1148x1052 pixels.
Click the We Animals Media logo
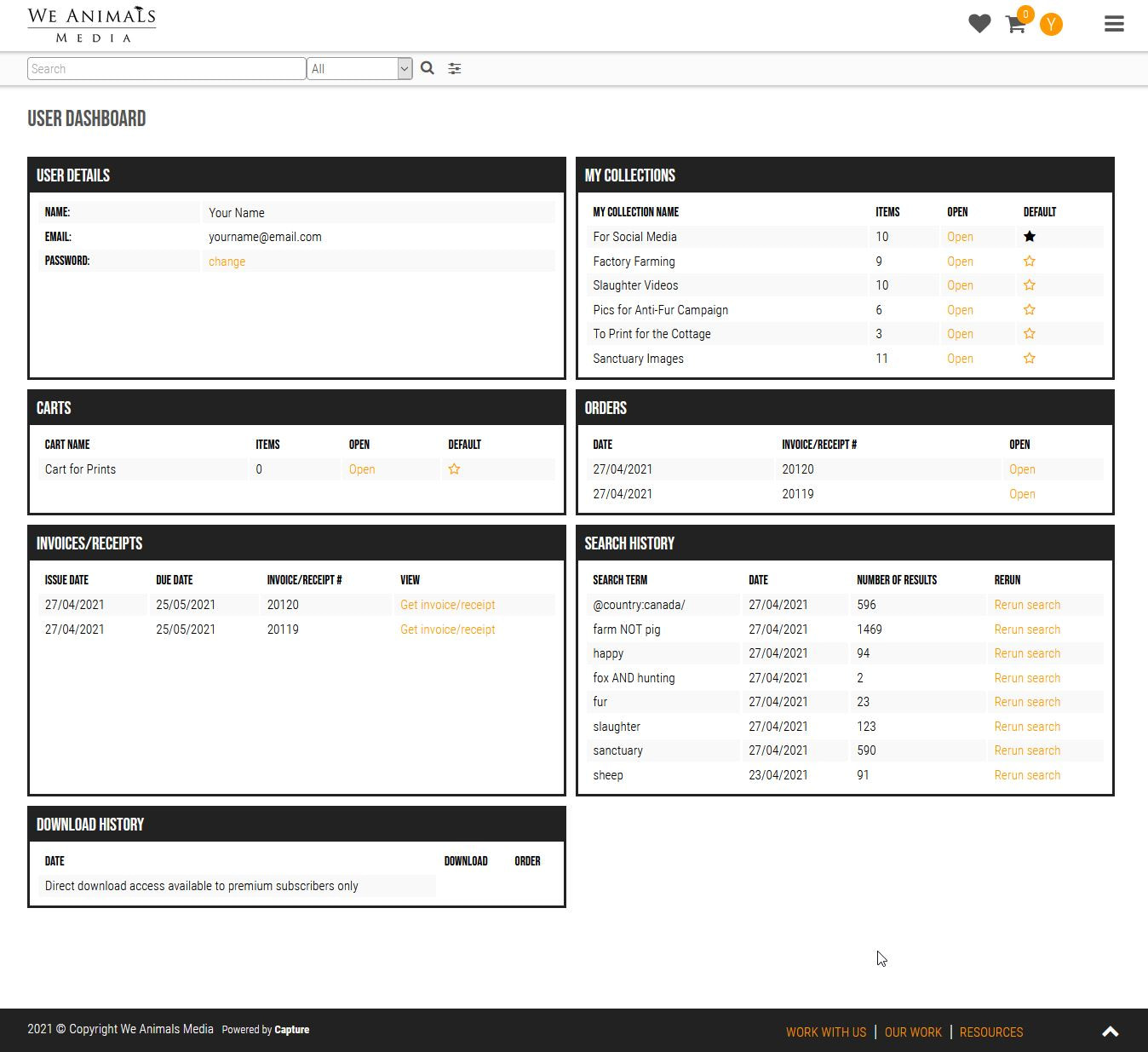pyautogui.click(x=92, y=25)
